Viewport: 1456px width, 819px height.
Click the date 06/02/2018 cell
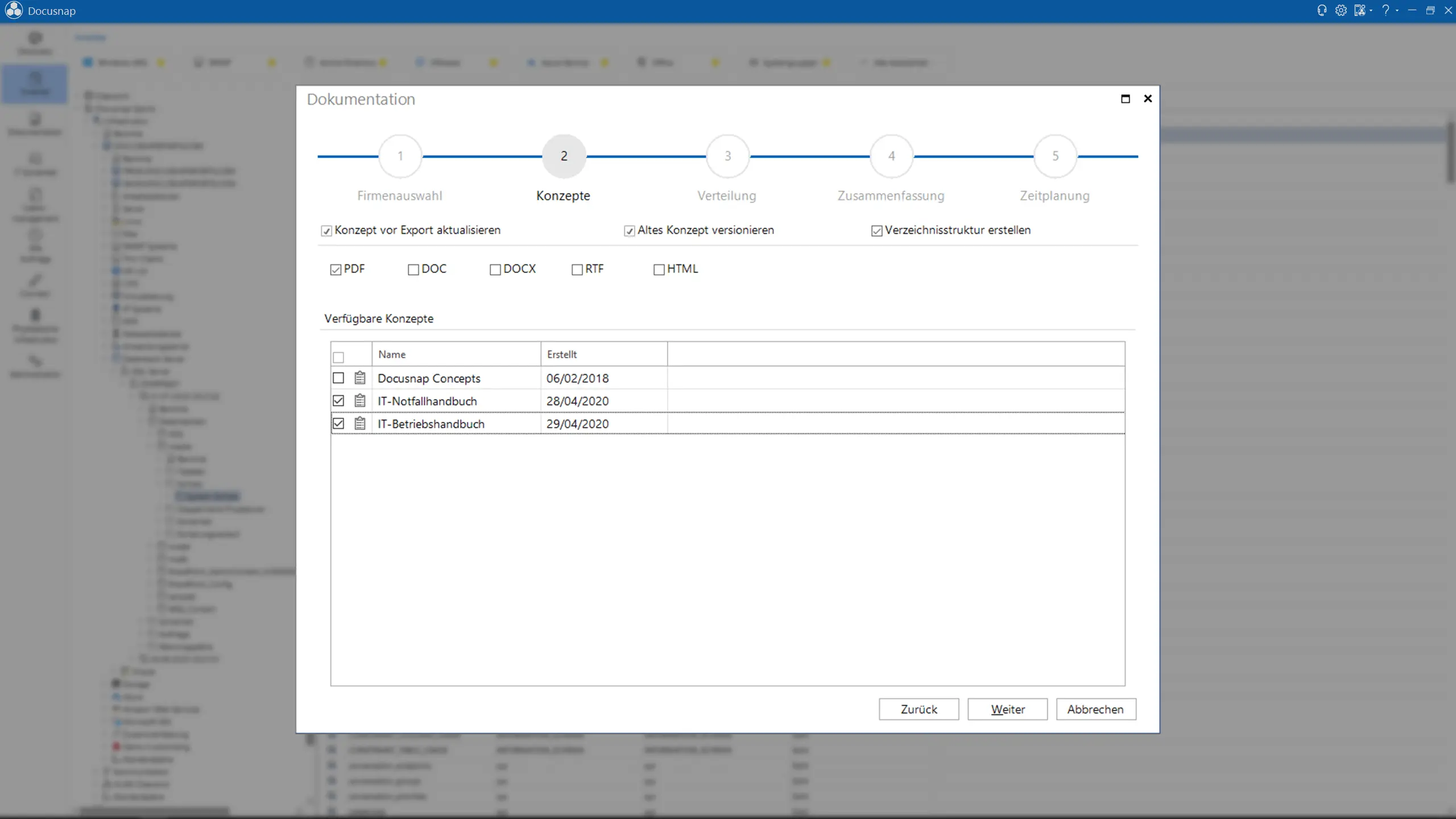click(x=604, y=378)
